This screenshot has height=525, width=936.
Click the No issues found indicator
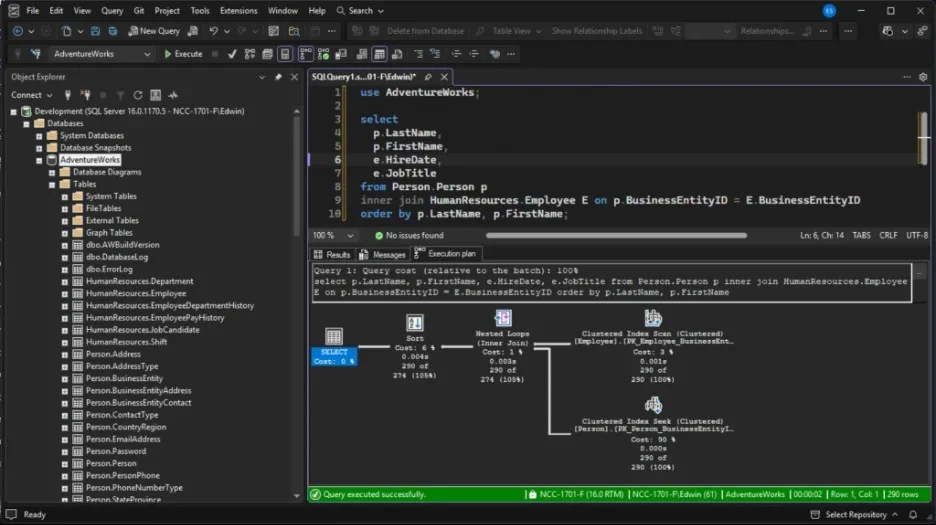click(410, 236)
